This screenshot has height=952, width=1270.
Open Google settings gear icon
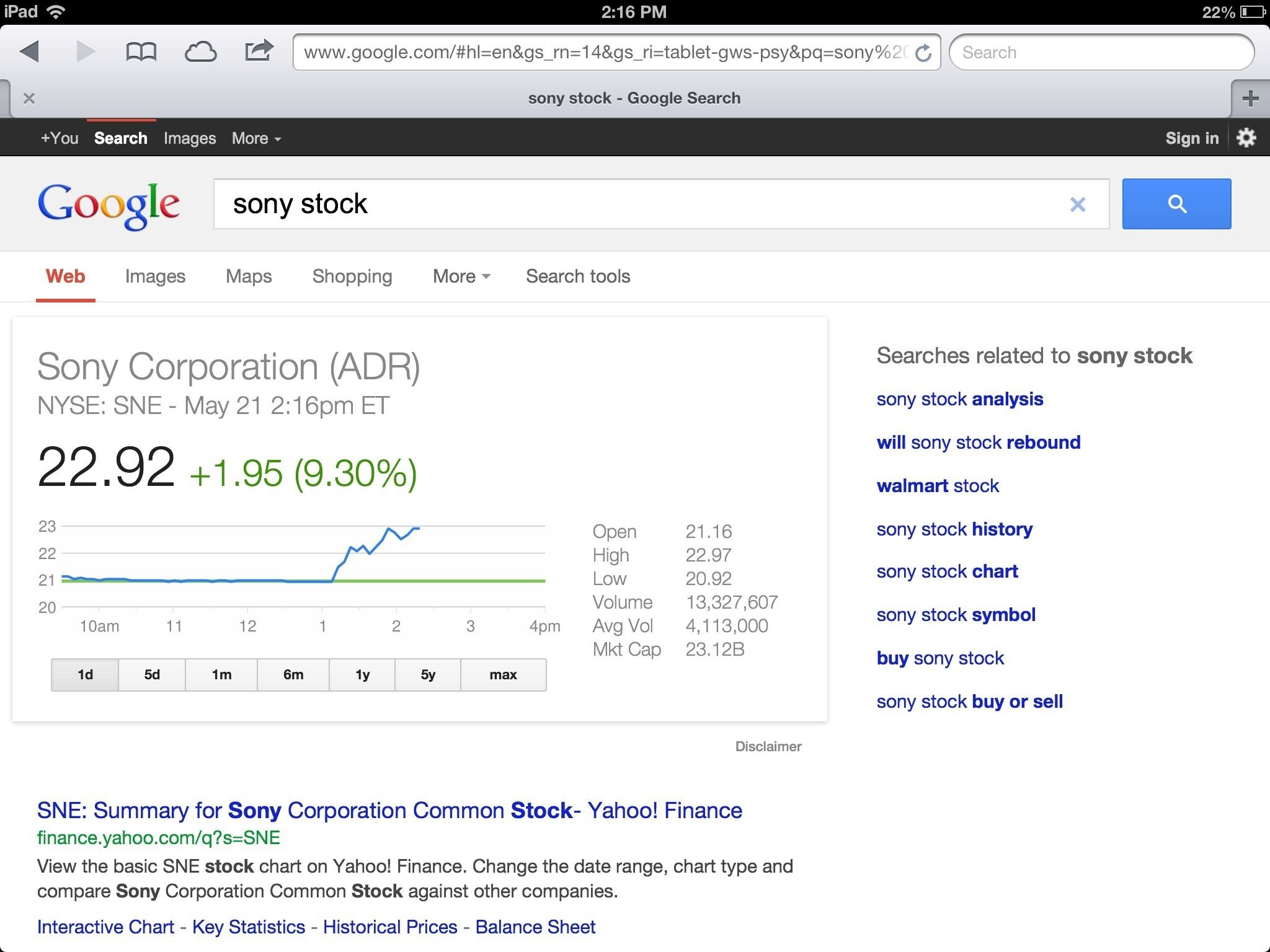1246,138
